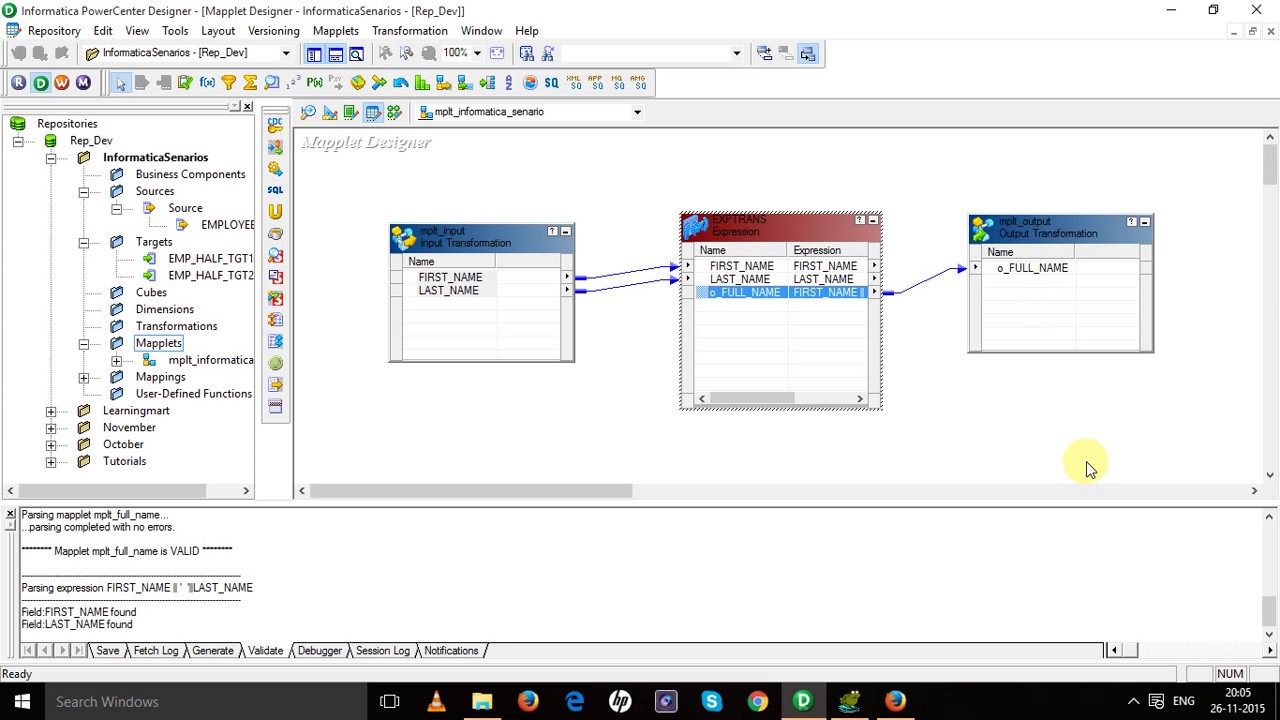Open the Mapplets menu
This screenshot has height=720, width=1280.
335,31
